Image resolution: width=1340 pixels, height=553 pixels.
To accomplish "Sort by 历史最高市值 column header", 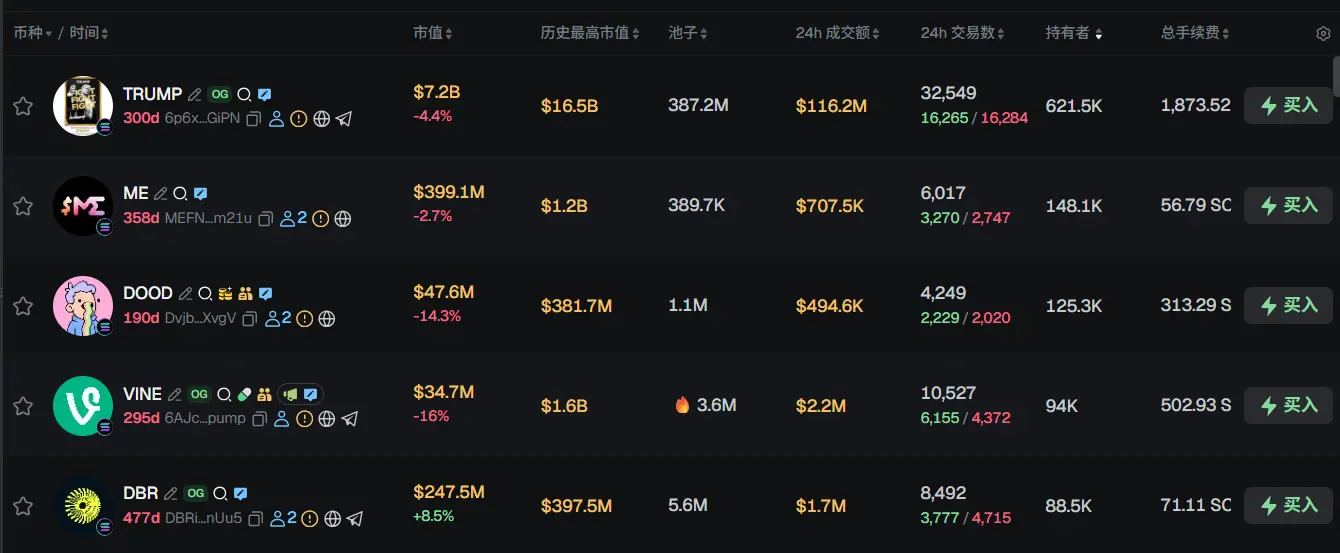I will pyautogui.click(x=590, y=33).
